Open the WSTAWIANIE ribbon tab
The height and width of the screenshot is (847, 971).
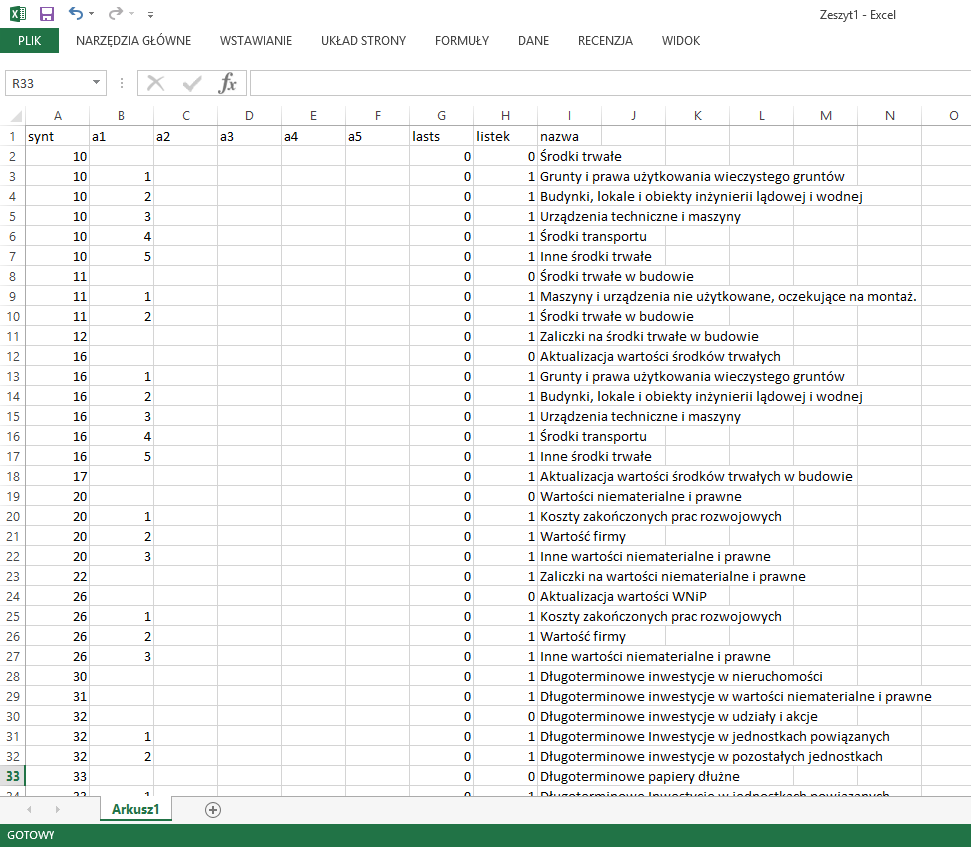256,41
